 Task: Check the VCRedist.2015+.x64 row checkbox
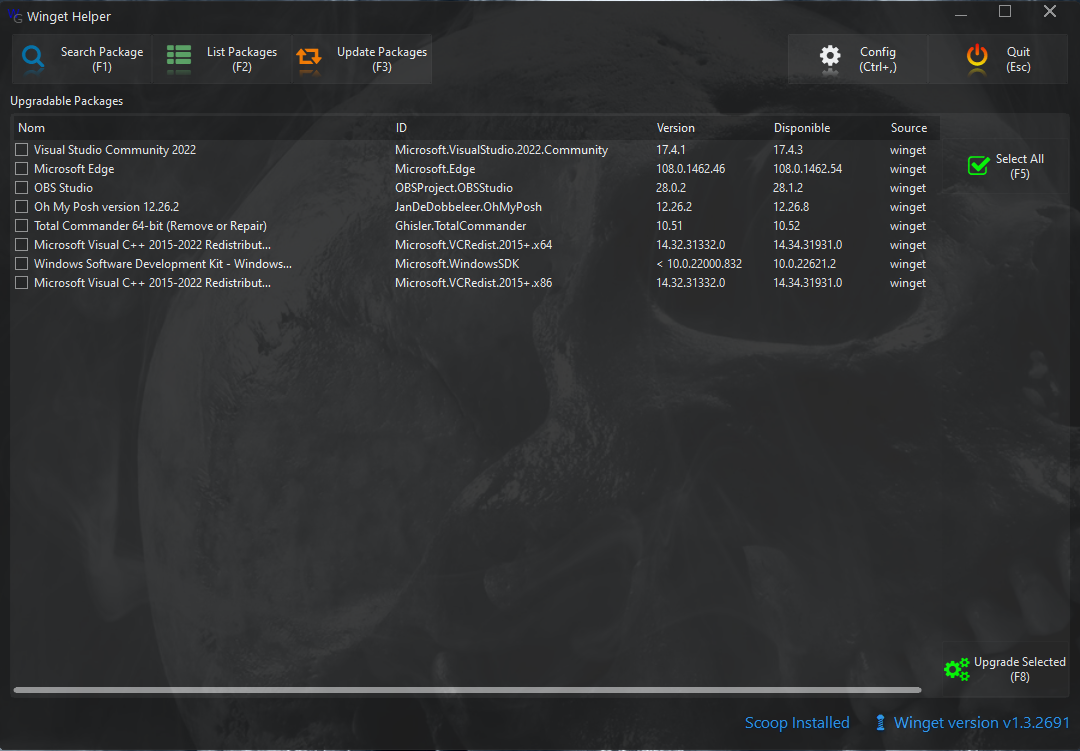point(21,245)
